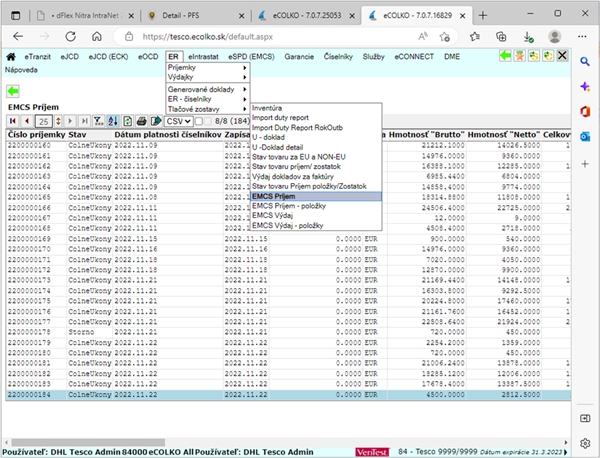Image resolution: width=600 pixels, height=458 pixels.
Task: Tick the first checkbox next to CSV
Action: pyautogui.click(x=199, y=121)
